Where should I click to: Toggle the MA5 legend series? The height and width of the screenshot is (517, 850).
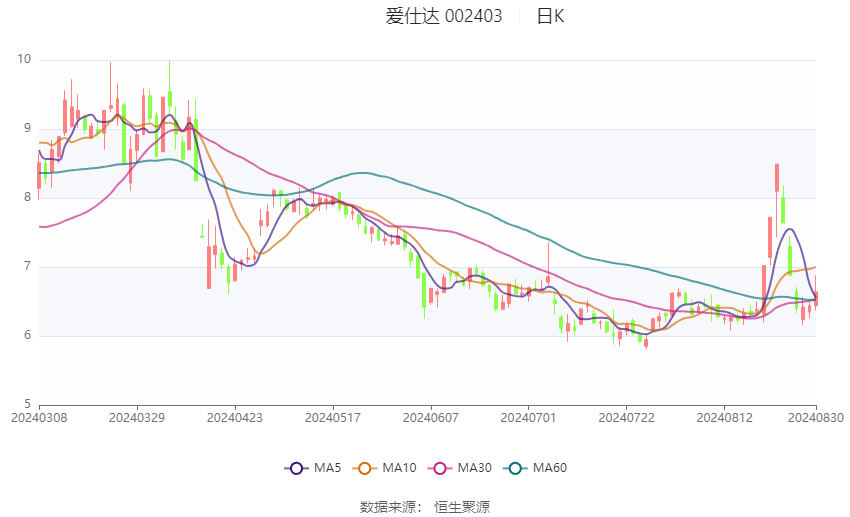(x=313, y=468)
